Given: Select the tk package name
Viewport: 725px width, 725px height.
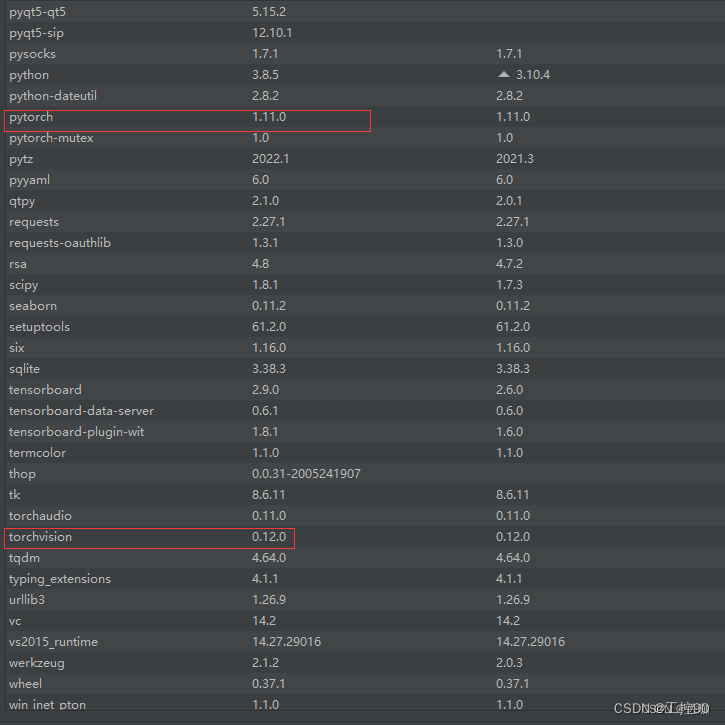Looking at the screenshot, I should (14, 495).
